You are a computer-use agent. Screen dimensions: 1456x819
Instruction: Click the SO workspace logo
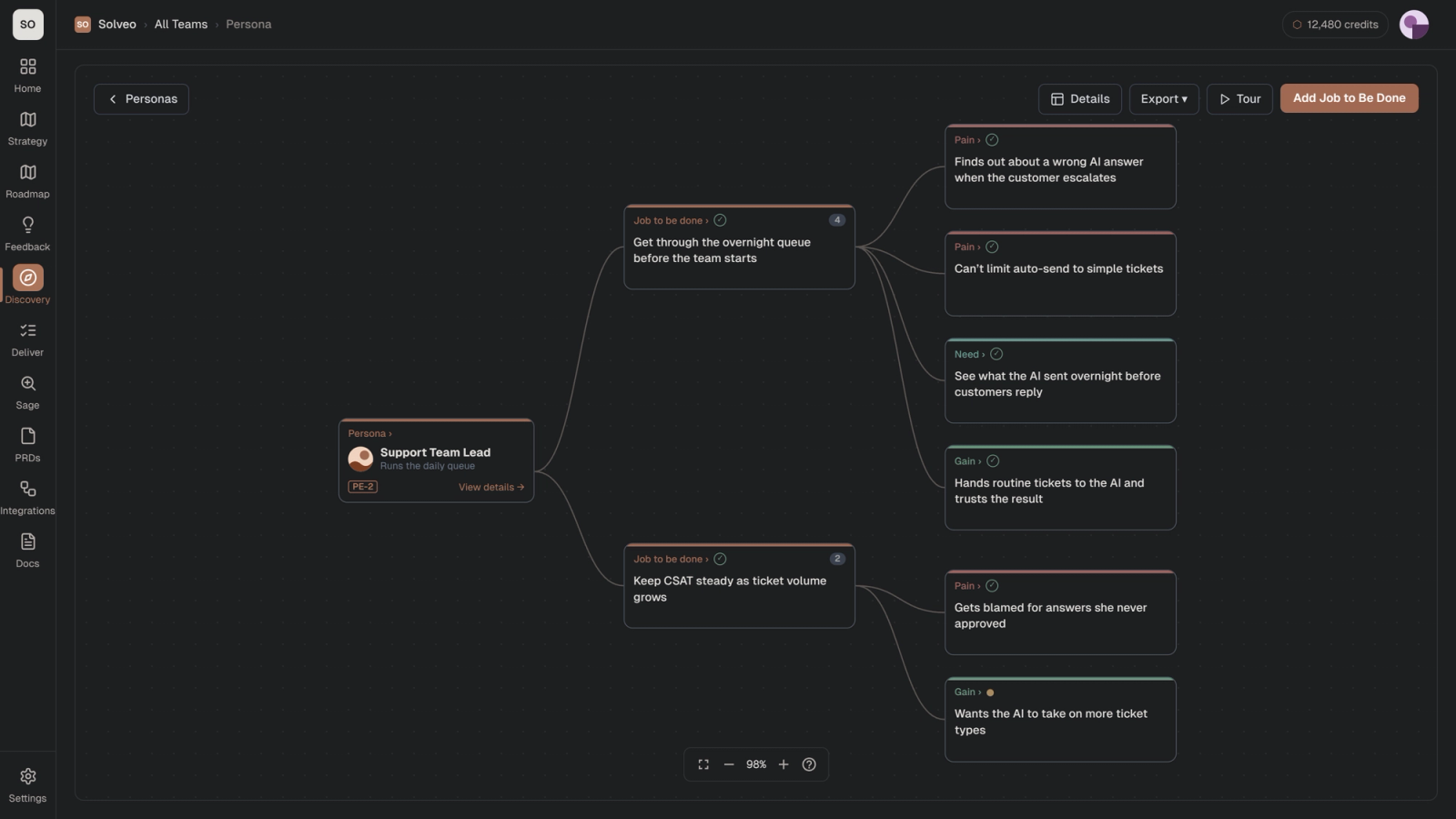tap(28, 25)
